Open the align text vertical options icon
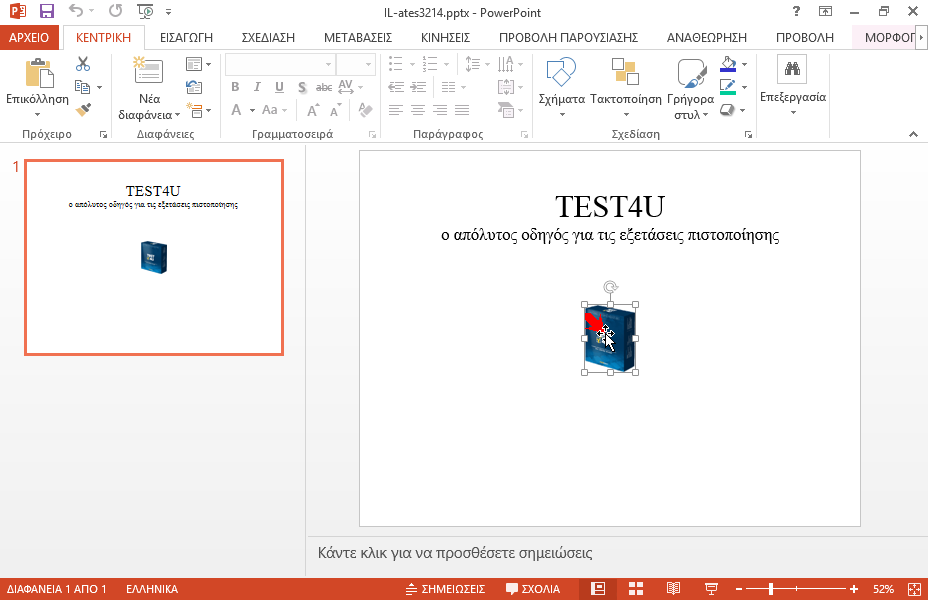The image size is (928, 600). tap(505, 88)
